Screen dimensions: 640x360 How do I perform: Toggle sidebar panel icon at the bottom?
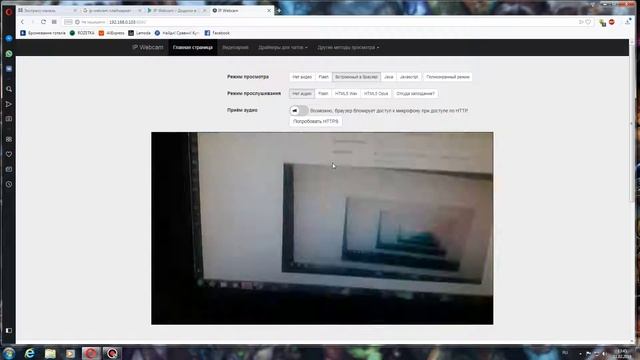9,330
